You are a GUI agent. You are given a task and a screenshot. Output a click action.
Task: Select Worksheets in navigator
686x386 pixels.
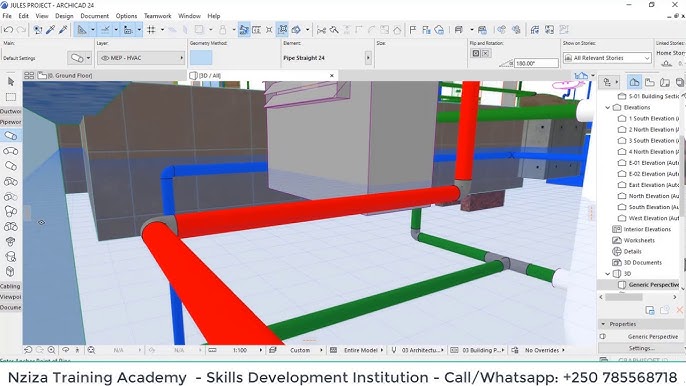point(634,240)
